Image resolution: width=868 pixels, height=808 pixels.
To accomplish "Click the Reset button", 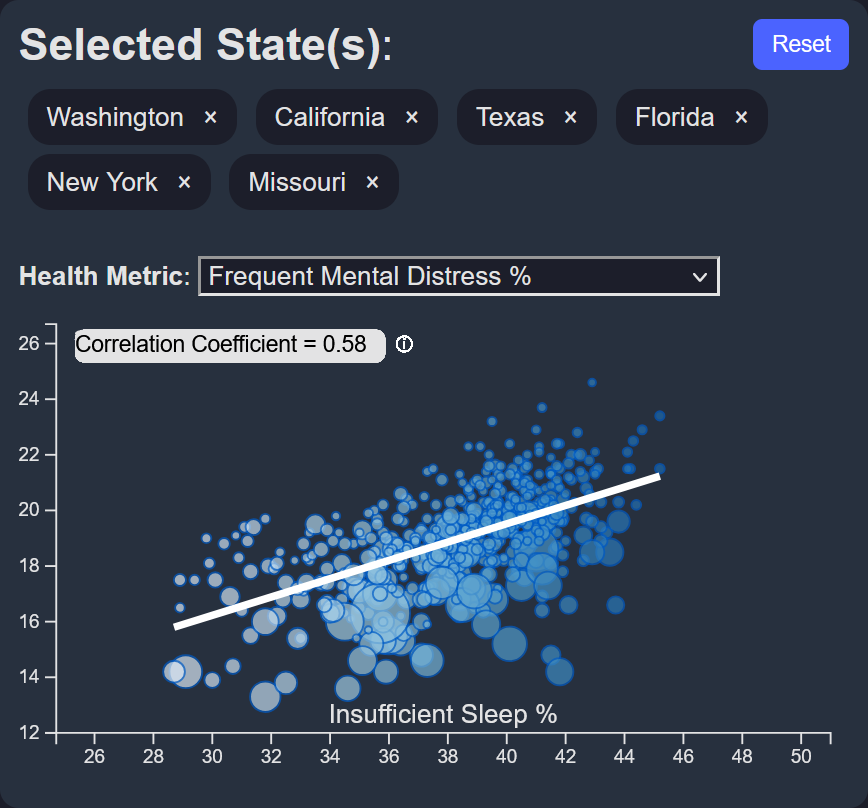I will (x=800, y=44).
